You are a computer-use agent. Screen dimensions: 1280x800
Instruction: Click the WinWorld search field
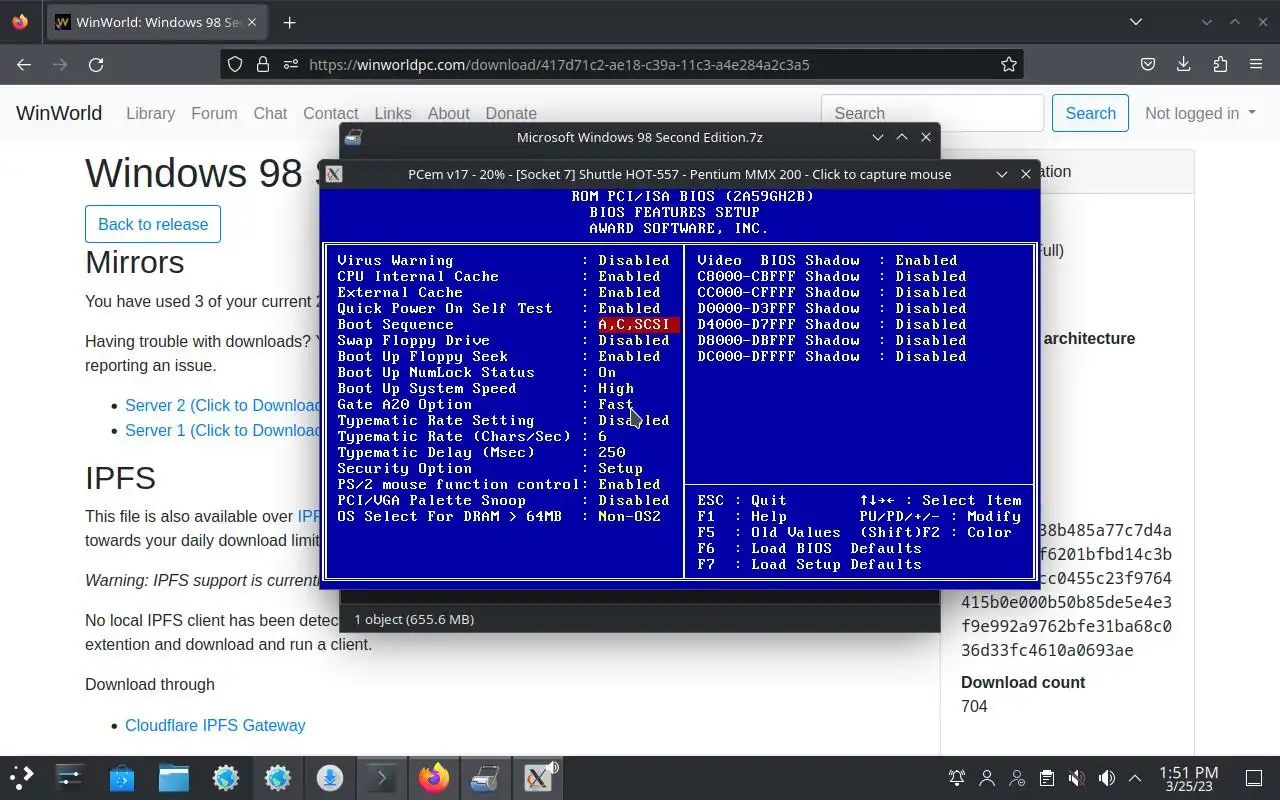tap(932, 113)
